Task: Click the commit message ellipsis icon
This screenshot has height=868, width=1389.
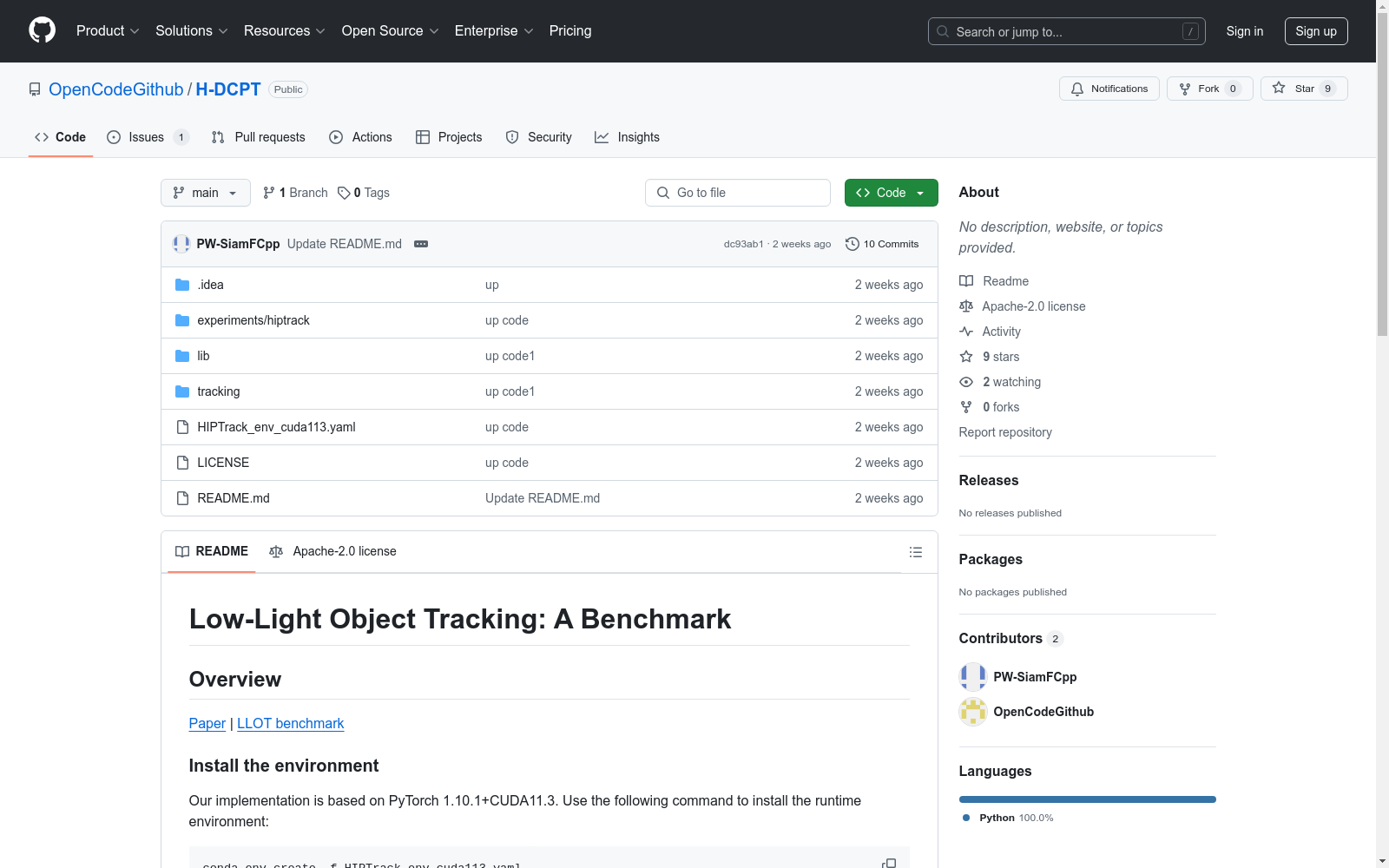Action: (x=421, y=244)
